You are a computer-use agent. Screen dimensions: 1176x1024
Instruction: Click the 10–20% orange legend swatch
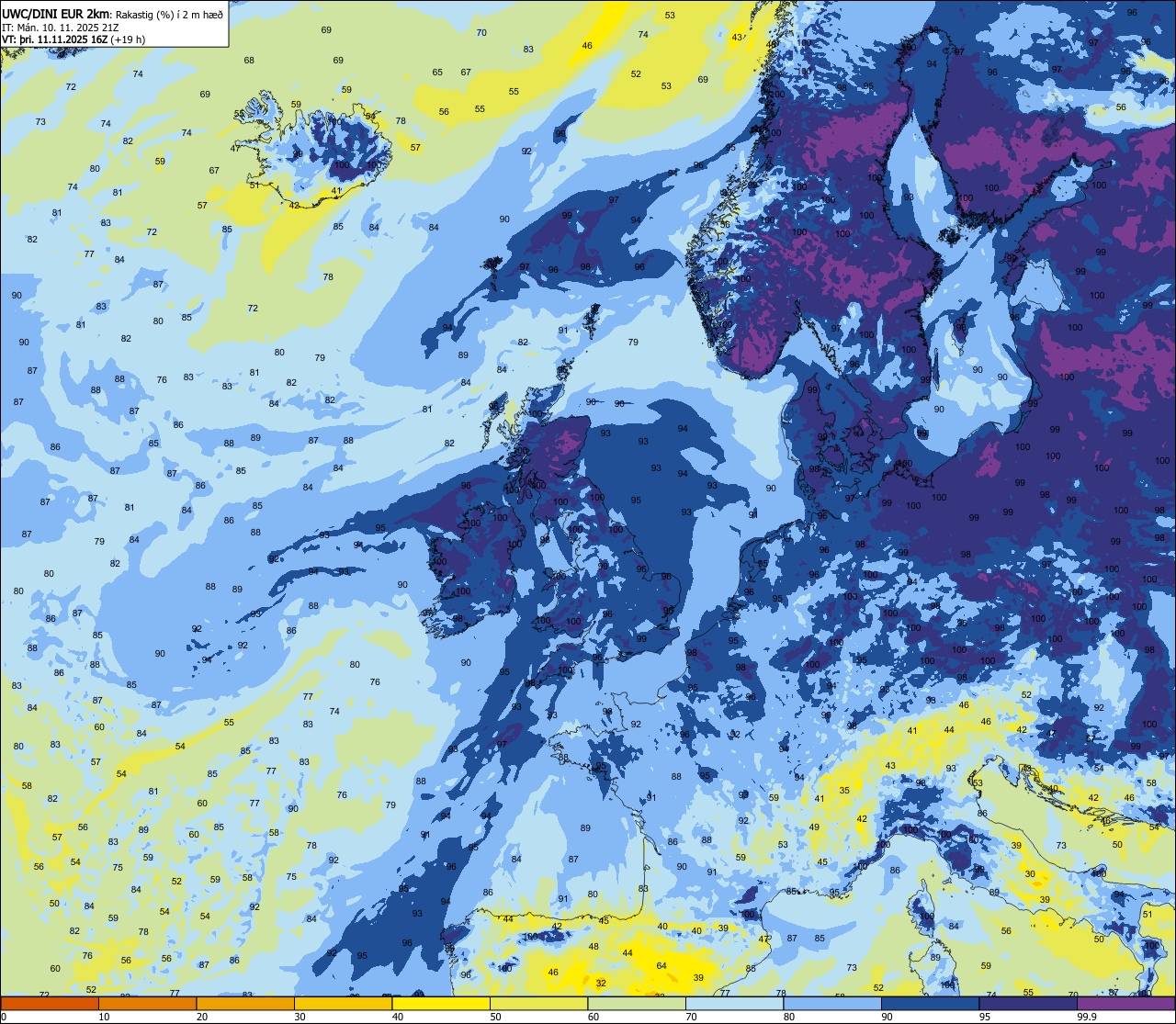click(x=147, y=1003)
